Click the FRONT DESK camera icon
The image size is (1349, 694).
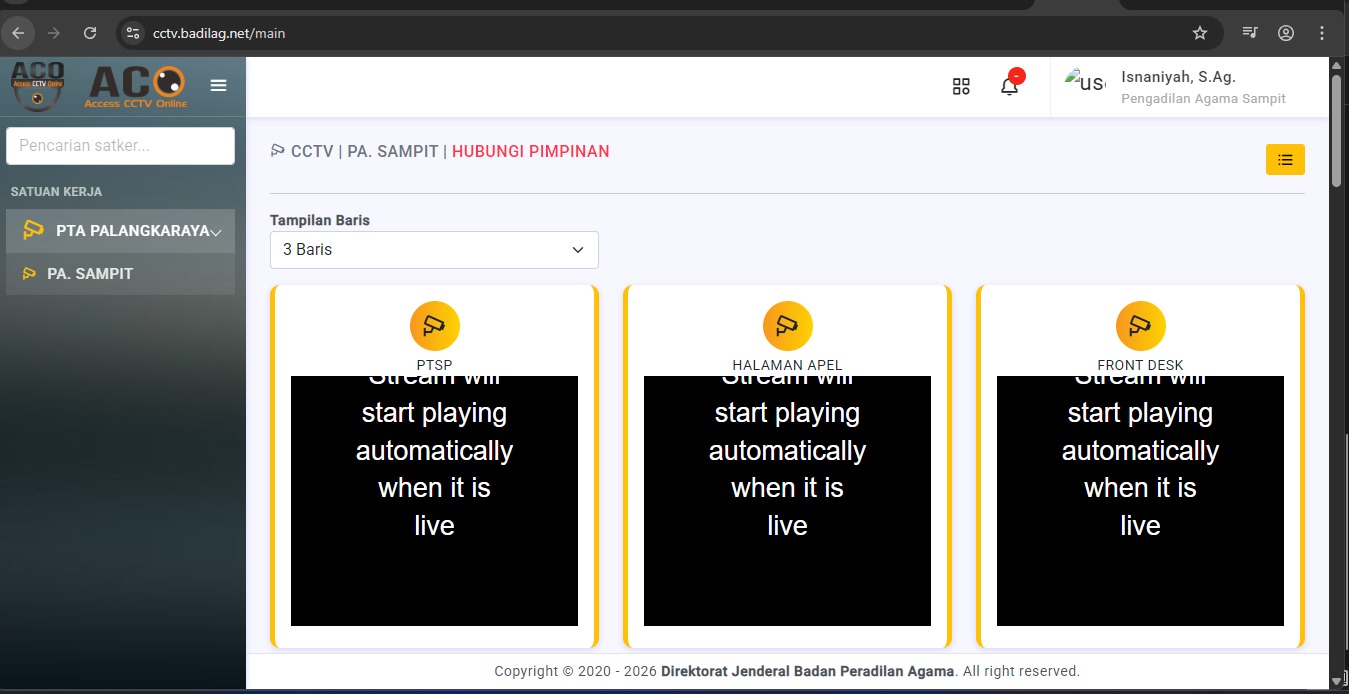[x=1141, y=326]
